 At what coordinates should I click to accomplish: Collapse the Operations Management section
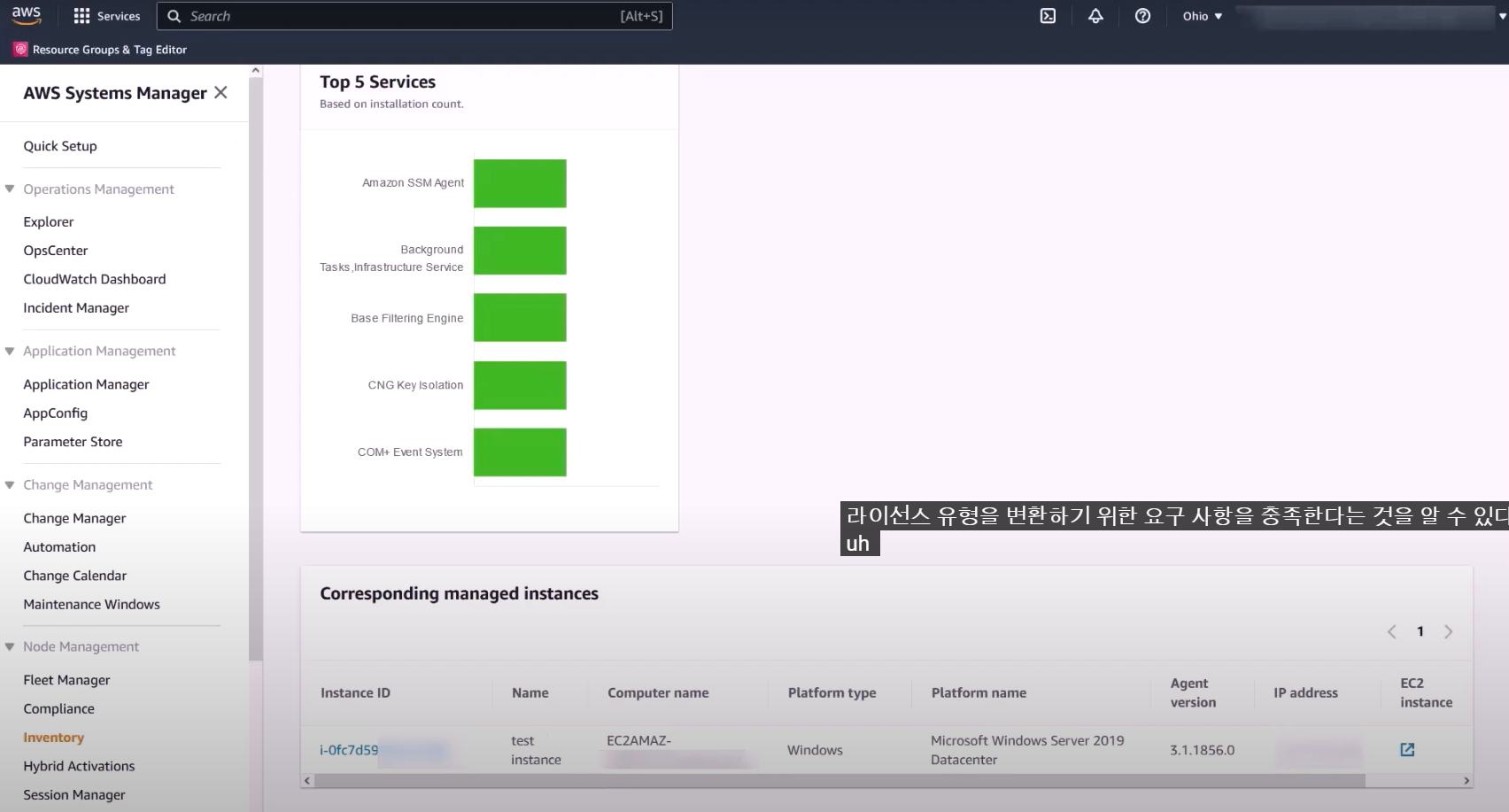pos(10,189)
